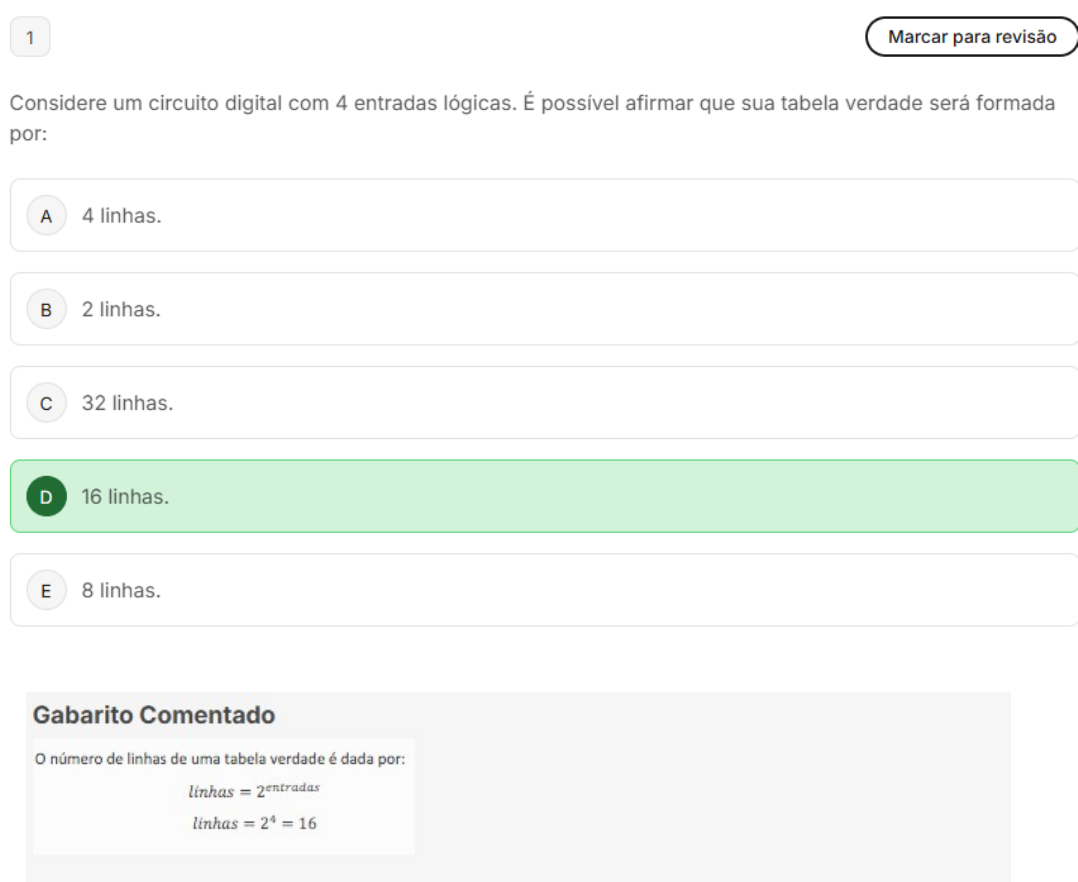Click the word "por:" ending the question
The height and width of the screenshot is (882, 1078).
pos(29,134)
